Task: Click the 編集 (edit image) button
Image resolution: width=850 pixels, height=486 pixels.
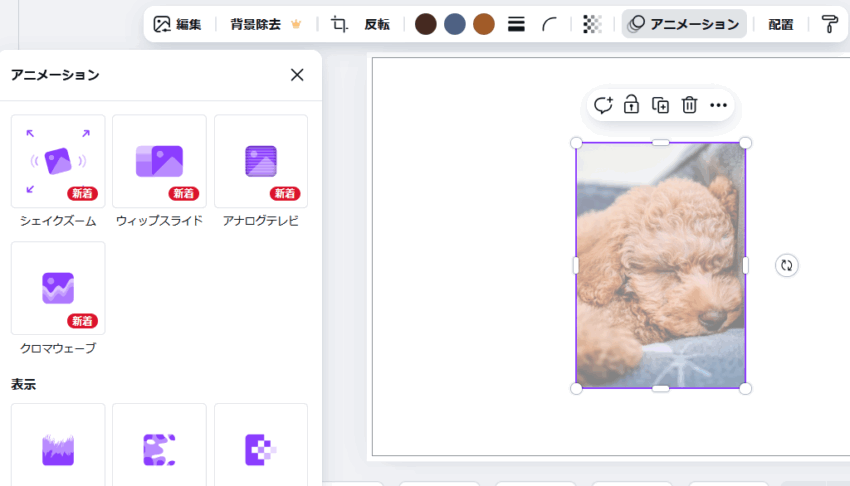Action: pyautogui.click(x=177, y=24)
